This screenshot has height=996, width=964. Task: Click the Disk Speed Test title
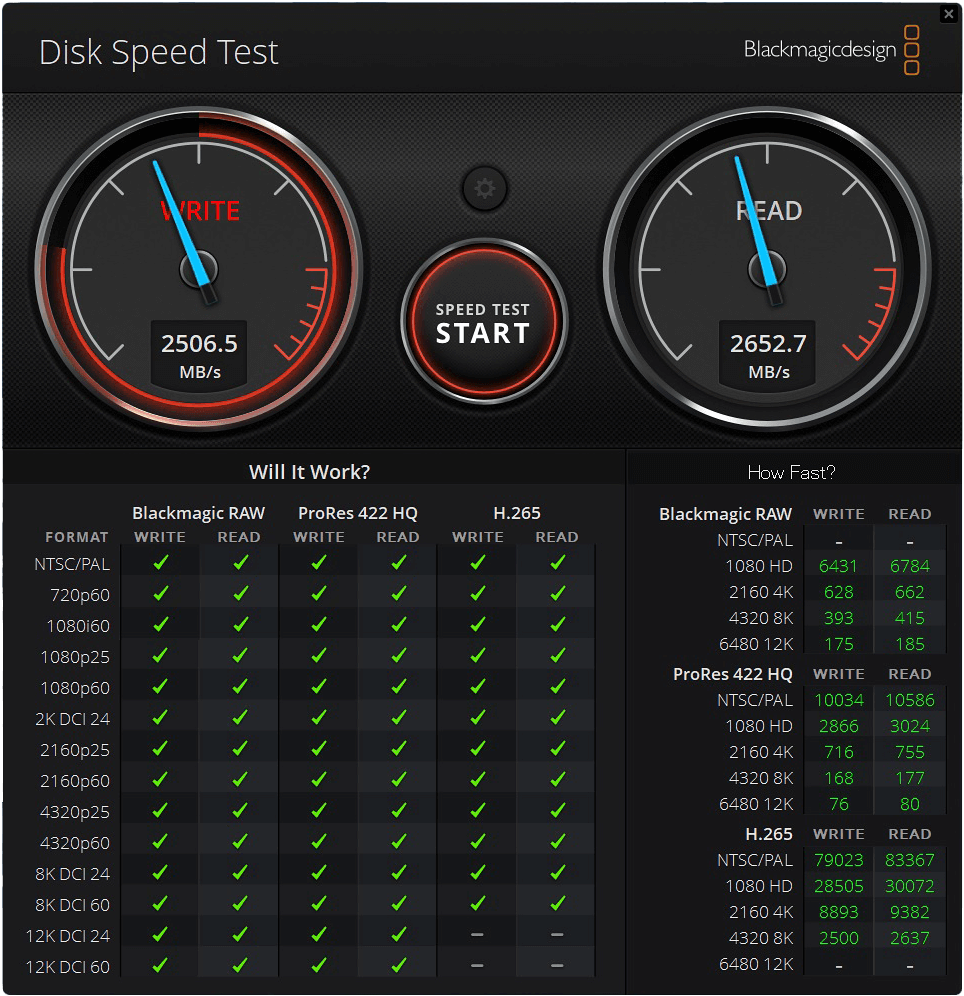(159, 52)
